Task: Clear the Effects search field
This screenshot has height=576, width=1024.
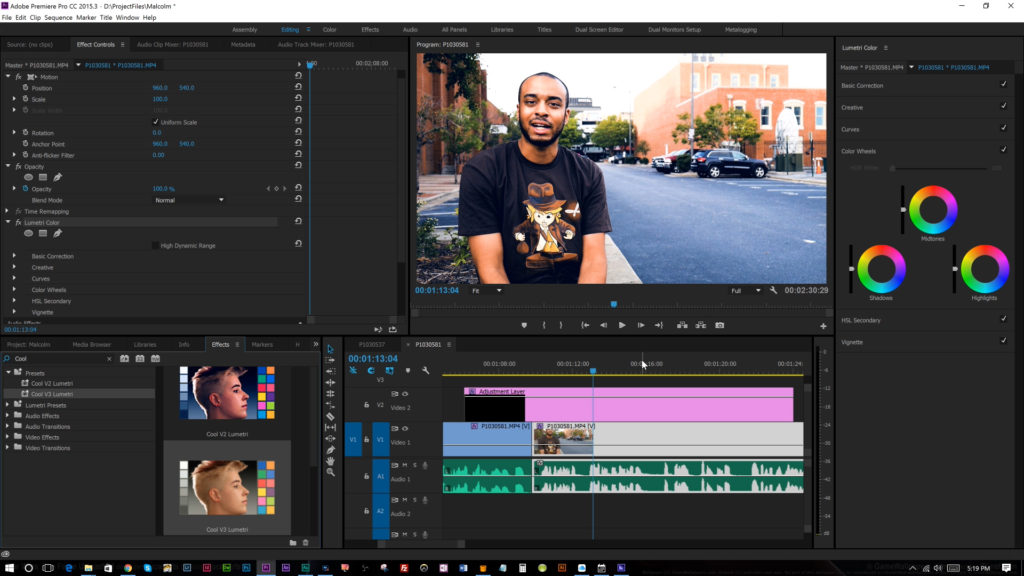Action: pos(109,359)
